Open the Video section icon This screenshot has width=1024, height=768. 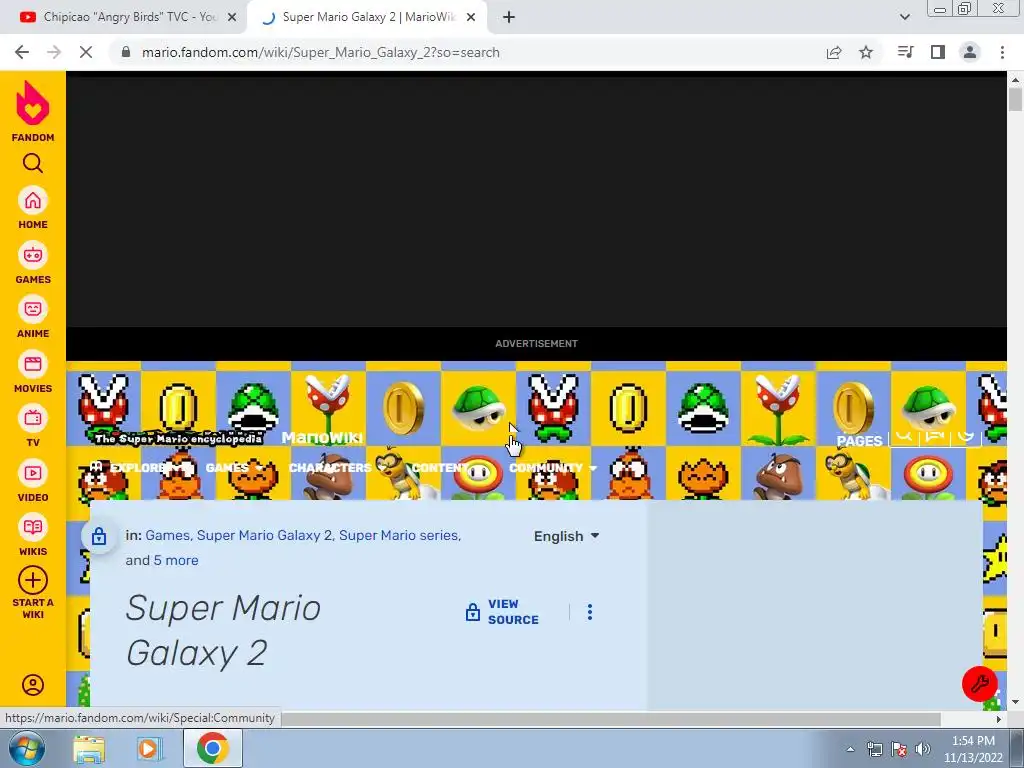point(33,473)
